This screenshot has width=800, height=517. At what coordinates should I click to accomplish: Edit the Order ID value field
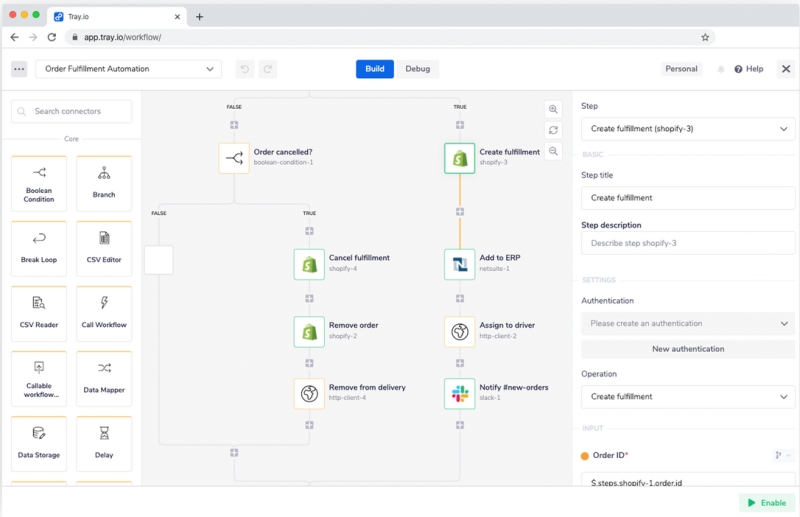coord(688,480)
